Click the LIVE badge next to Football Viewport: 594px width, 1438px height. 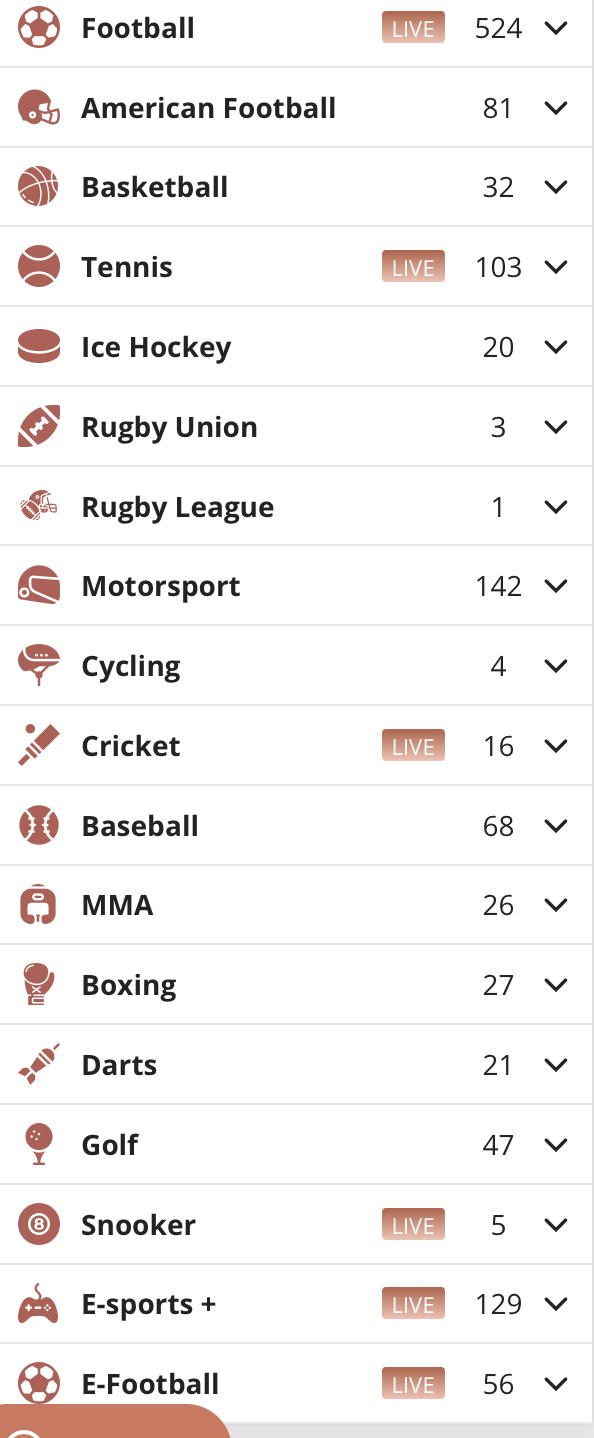413,28
